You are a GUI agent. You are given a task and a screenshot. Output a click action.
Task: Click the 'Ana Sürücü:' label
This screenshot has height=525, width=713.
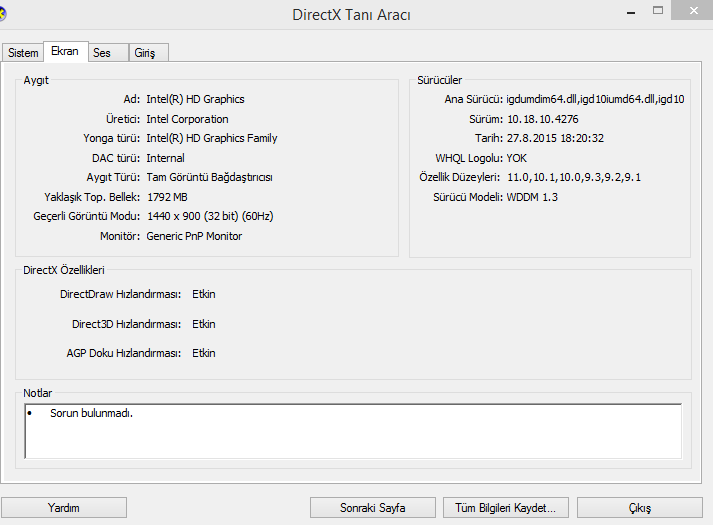(x=473, y=99)
